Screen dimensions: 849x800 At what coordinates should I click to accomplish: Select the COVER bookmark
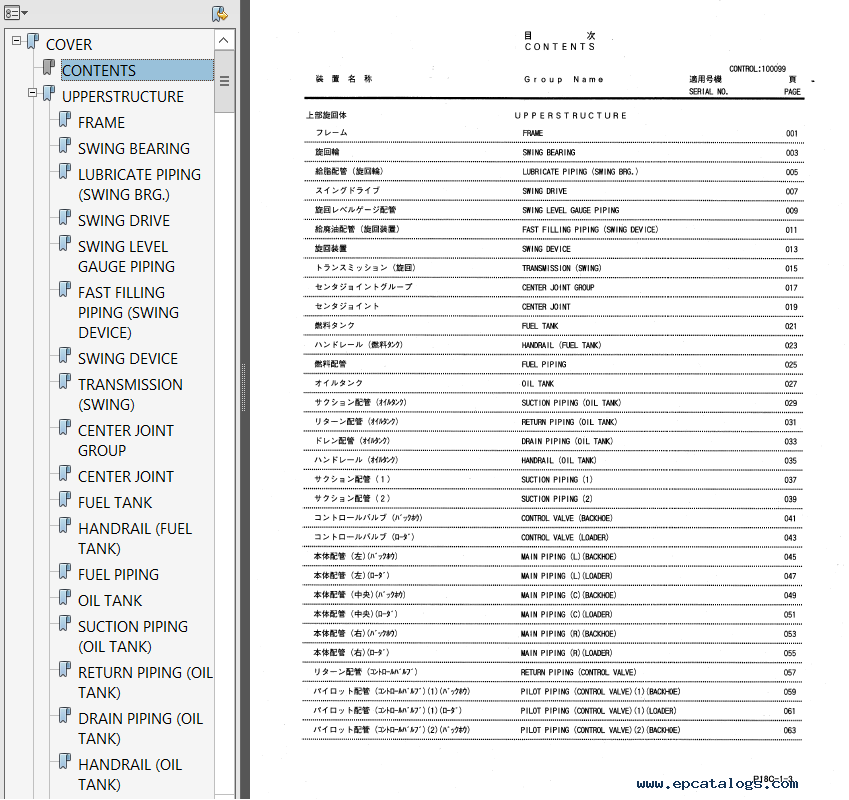(x=69, y=44)
